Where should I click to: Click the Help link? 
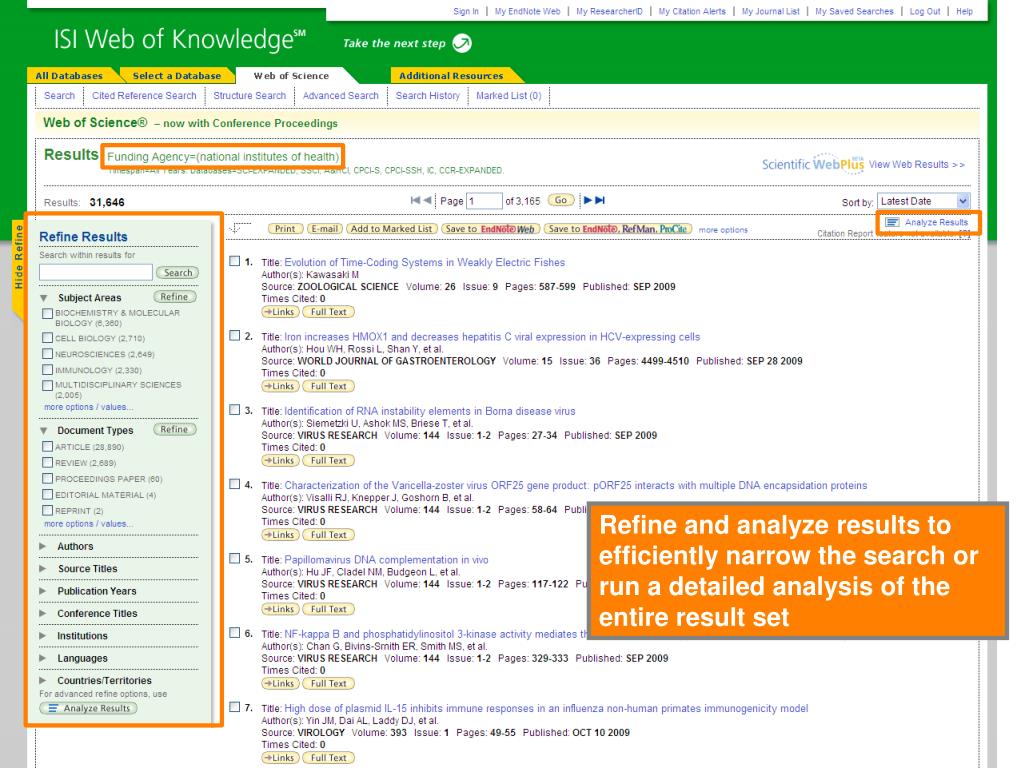pos(964,11)
